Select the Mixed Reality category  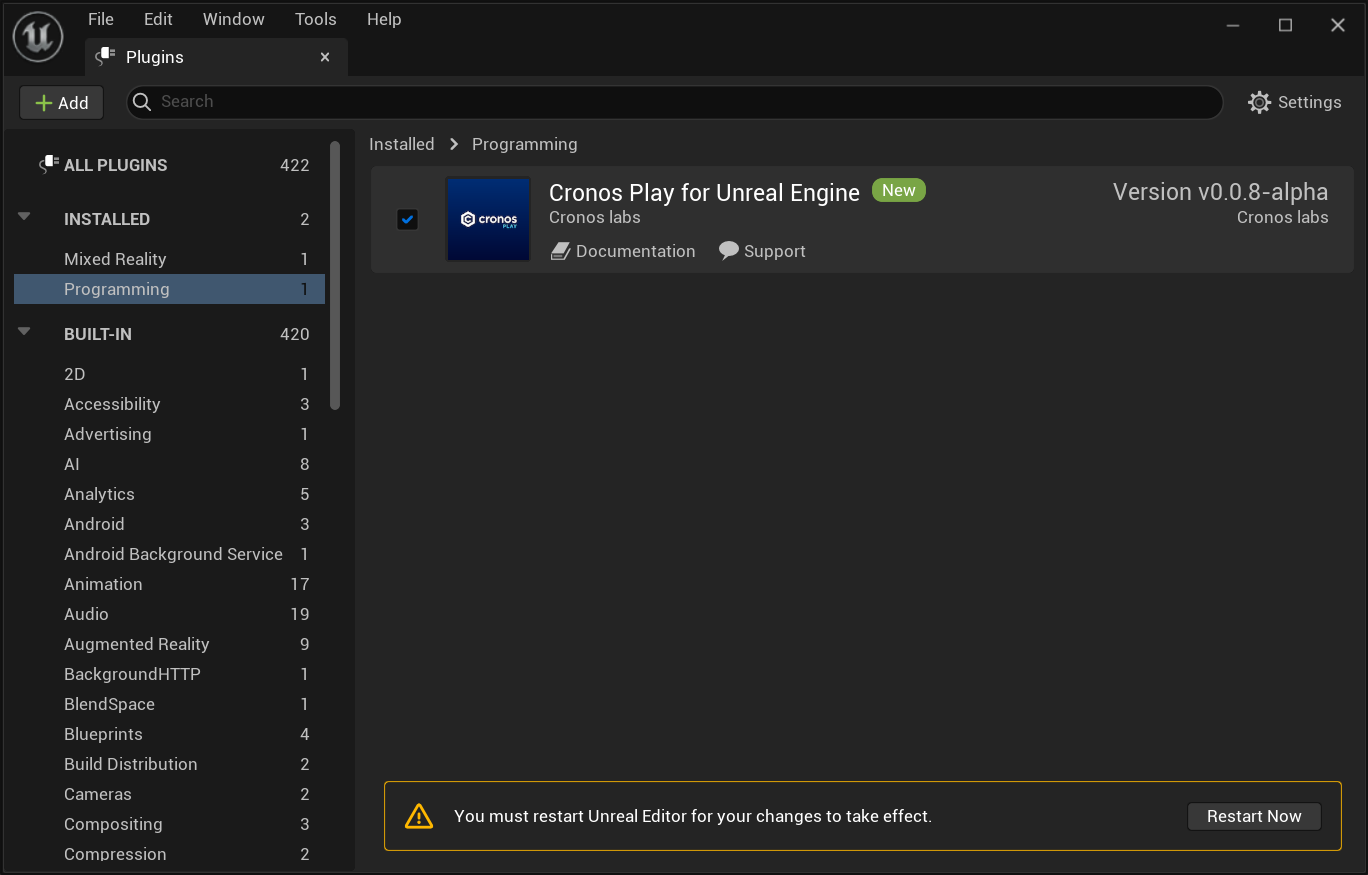pos(115,259)
